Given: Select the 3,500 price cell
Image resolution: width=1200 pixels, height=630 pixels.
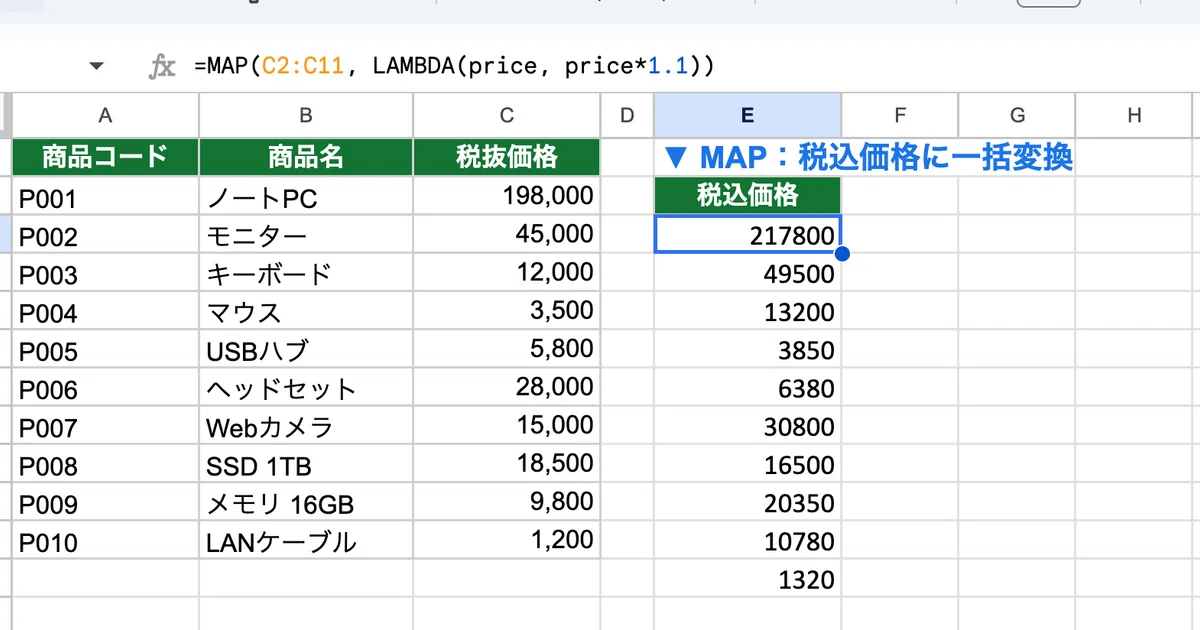Looking at the screenshot, I should 507,311.
